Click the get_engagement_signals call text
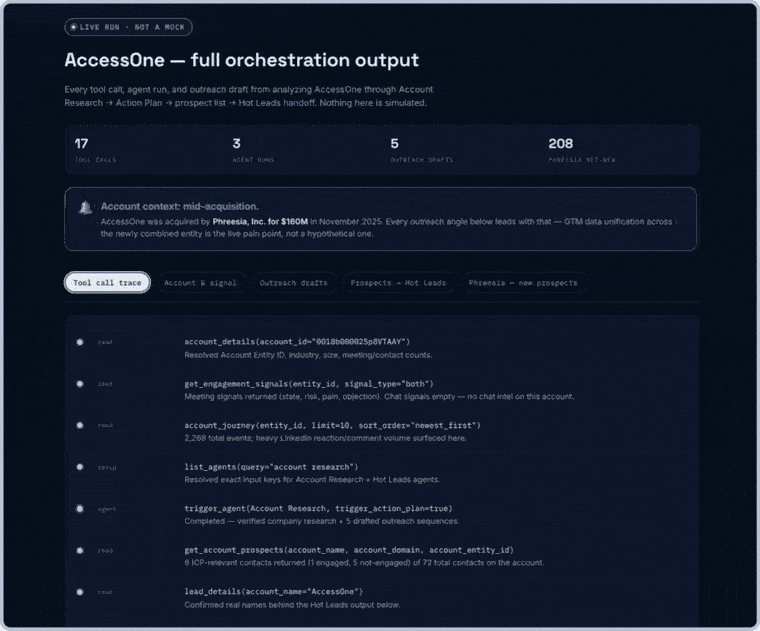 [309, 384]
